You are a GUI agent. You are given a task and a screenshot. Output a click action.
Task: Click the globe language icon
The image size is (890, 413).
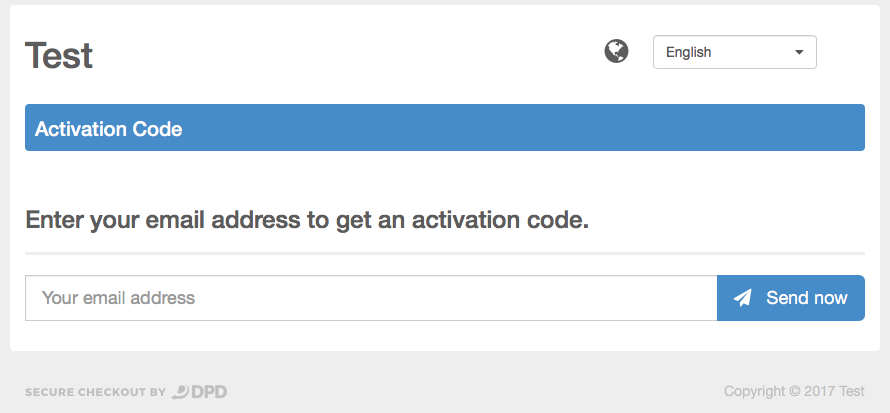(616, 52)
